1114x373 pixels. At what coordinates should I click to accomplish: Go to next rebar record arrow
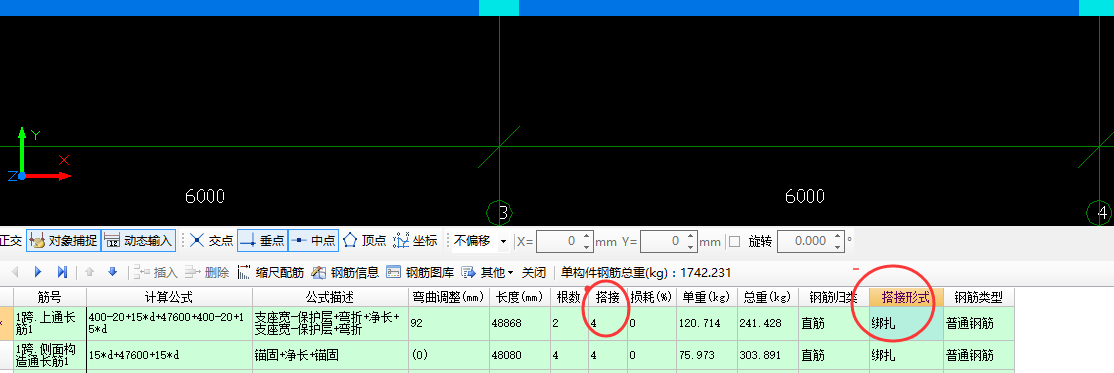click(x=38, y=272)
